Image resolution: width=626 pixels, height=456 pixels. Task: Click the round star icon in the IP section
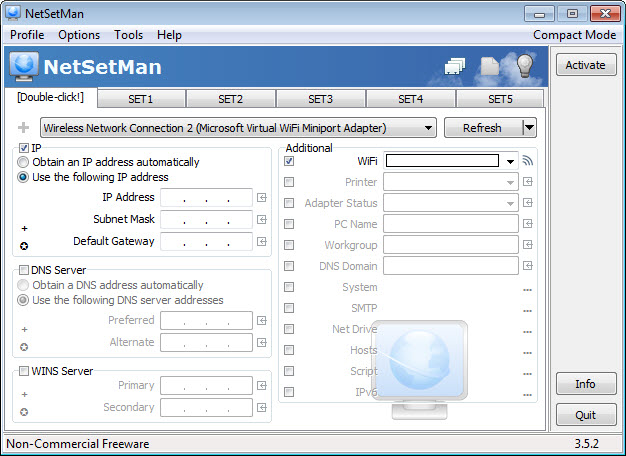[24, 246]
